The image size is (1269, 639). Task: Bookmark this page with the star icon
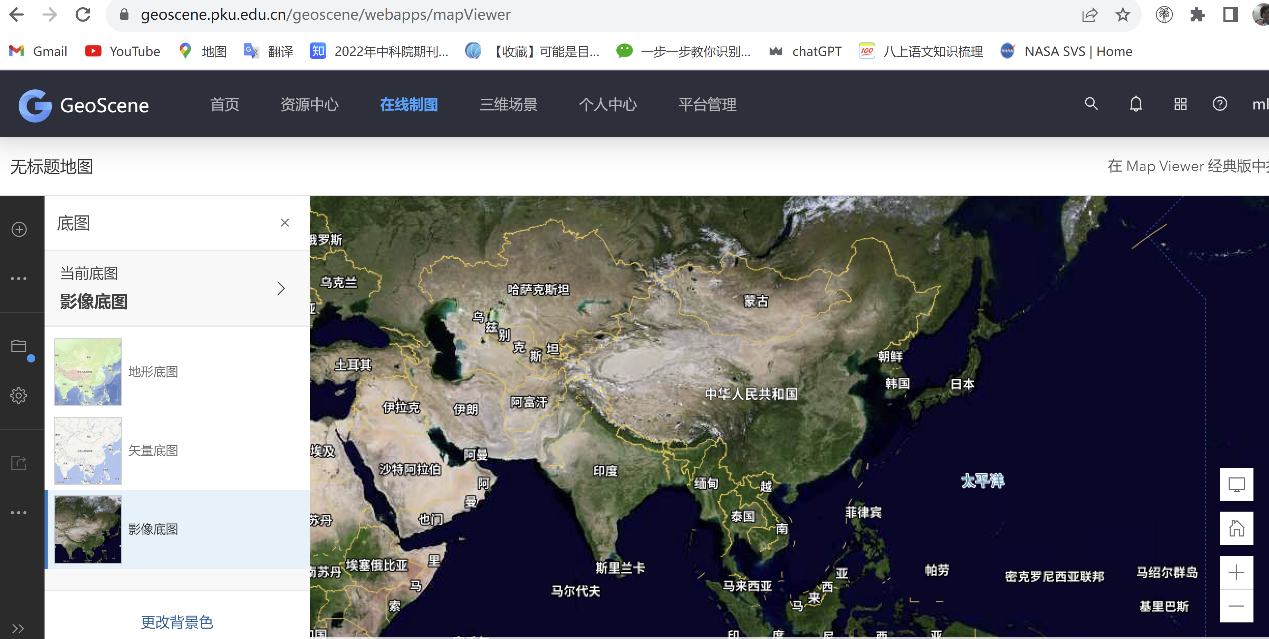pyautogui.click(x=1122, y=15)
